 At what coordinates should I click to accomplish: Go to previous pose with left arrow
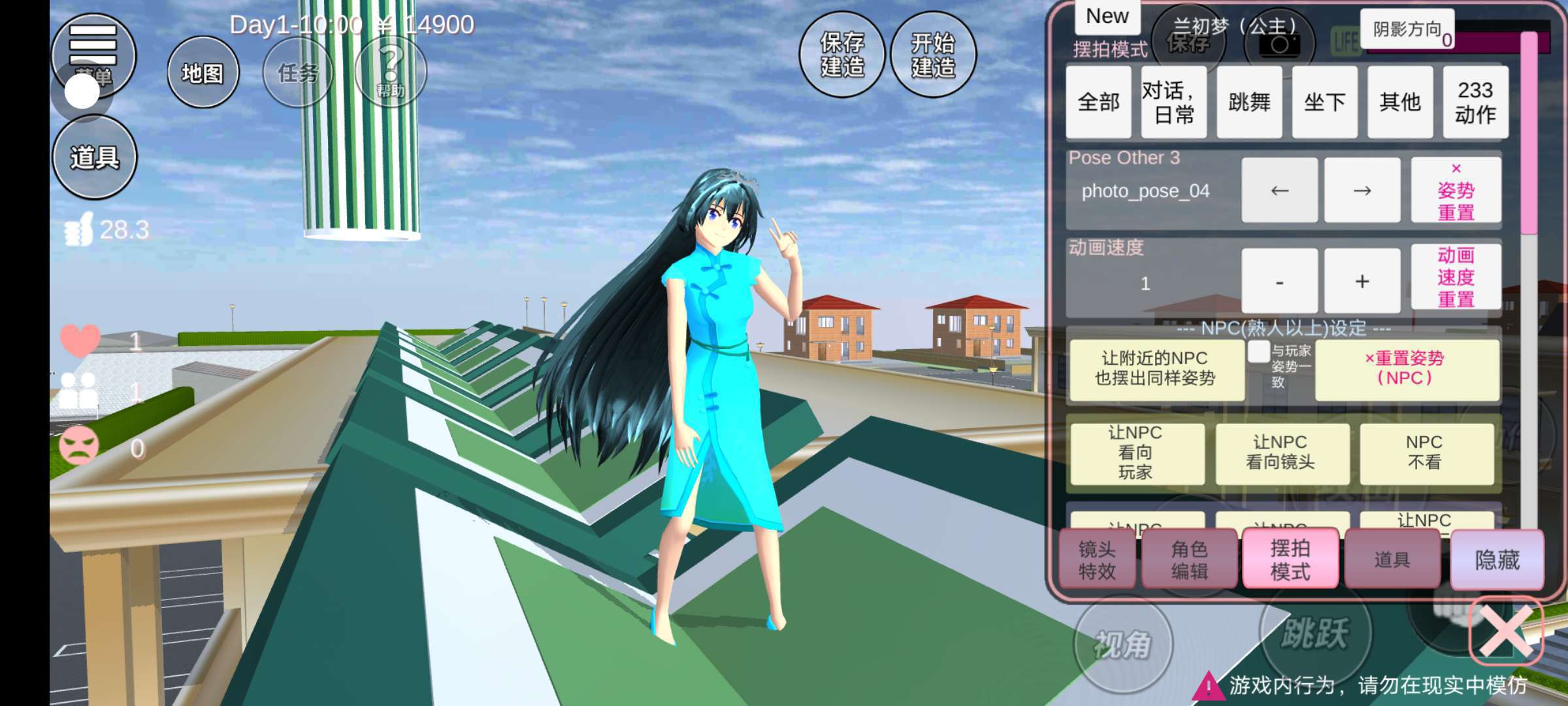[x=1279, y=191]
